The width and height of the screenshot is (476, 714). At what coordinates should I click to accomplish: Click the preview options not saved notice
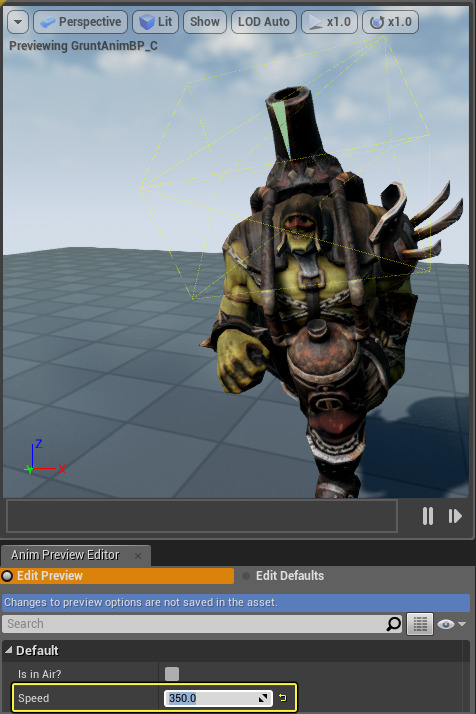click(236, 602)
